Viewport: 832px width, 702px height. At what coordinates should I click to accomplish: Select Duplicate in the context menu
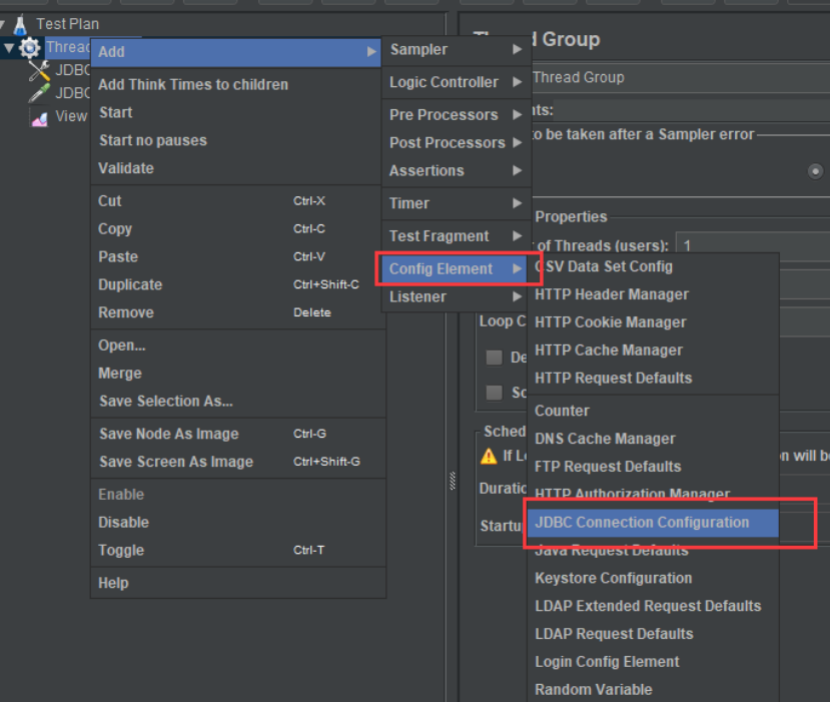pos(130,285)
